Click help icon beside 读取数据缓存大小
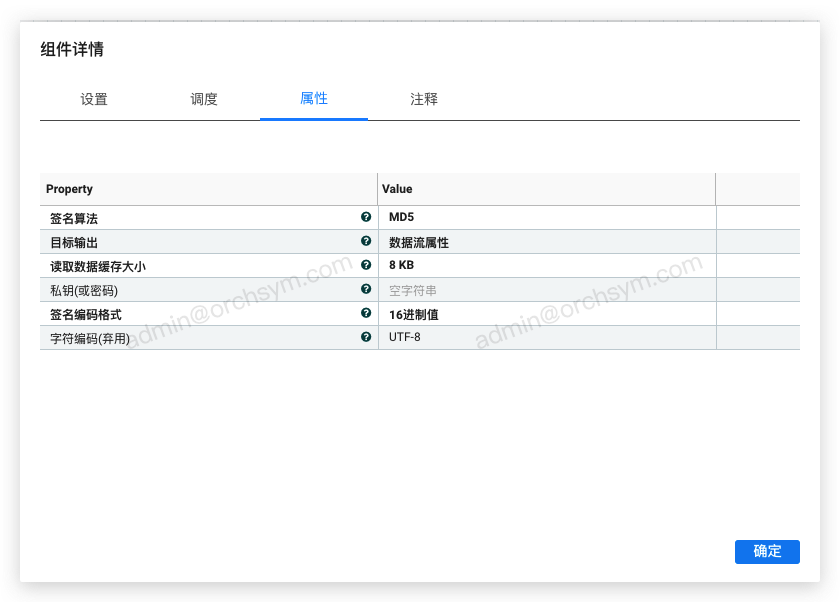840x602 pixels. coord(366,265)
